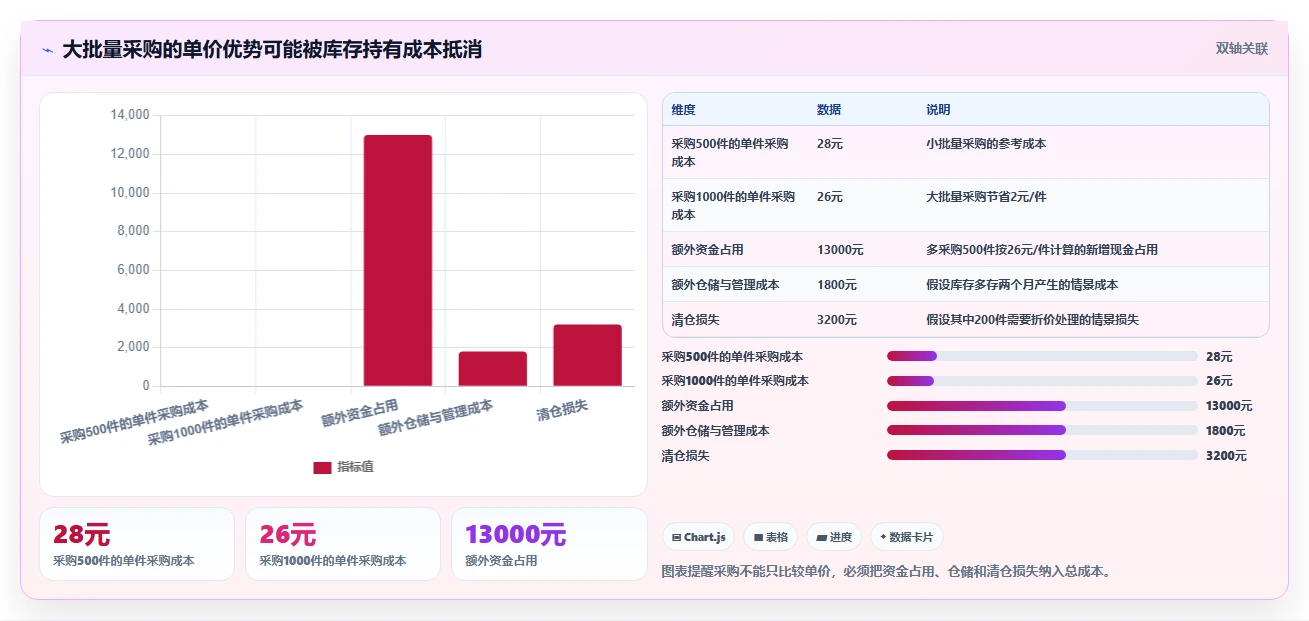Screen dimensions: 1309x621
Task: Click the progress bar for 采购1000件的单件采购成本
Action: tap(1042, 381)
